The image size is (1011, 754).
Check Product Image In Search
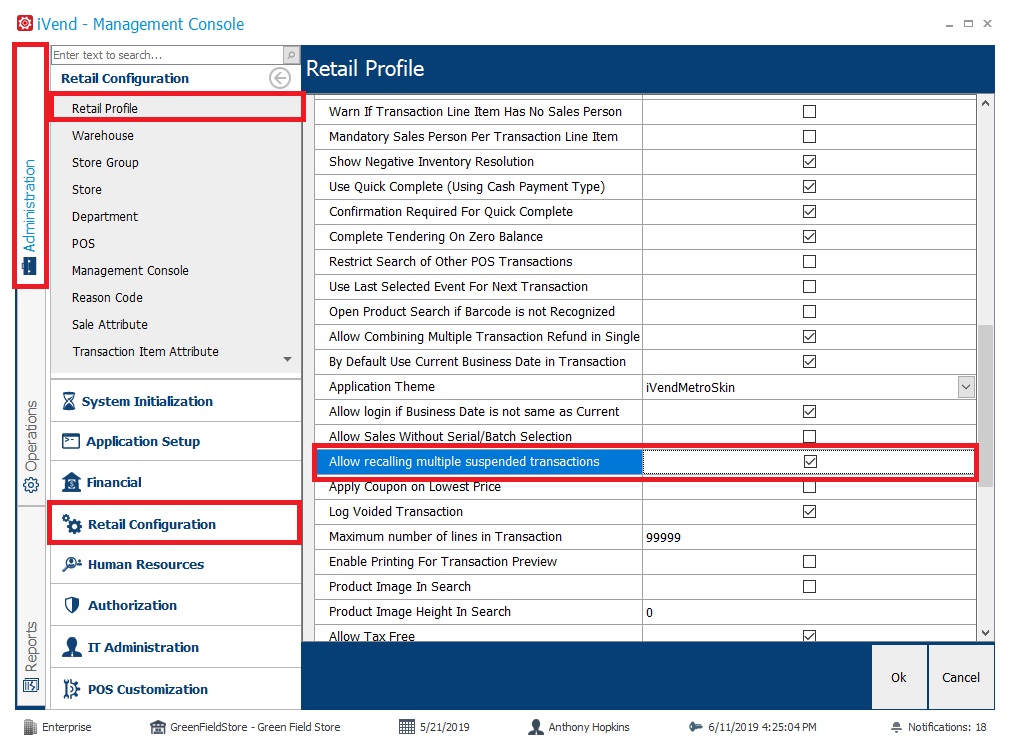(809, 586)
